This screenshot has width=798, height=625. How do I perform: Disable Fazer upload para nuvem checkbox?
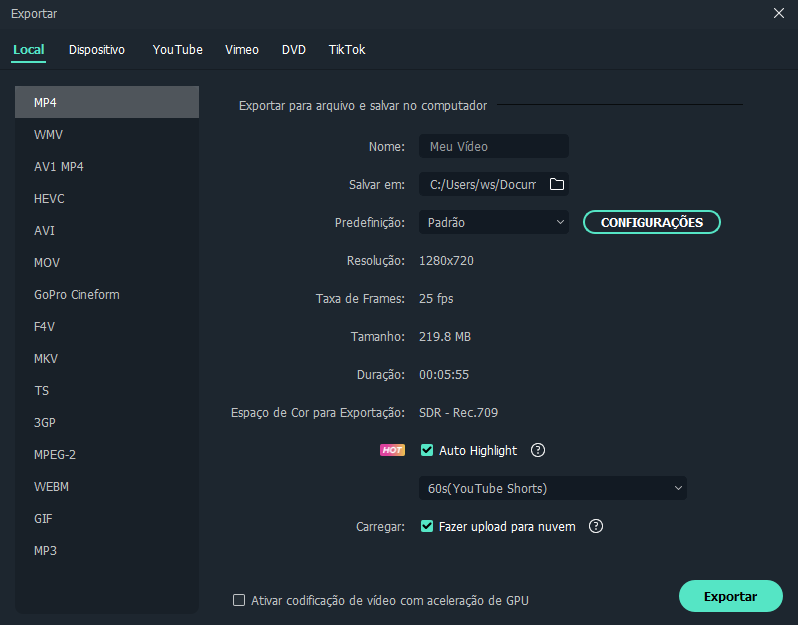click(x=426, y=526)
